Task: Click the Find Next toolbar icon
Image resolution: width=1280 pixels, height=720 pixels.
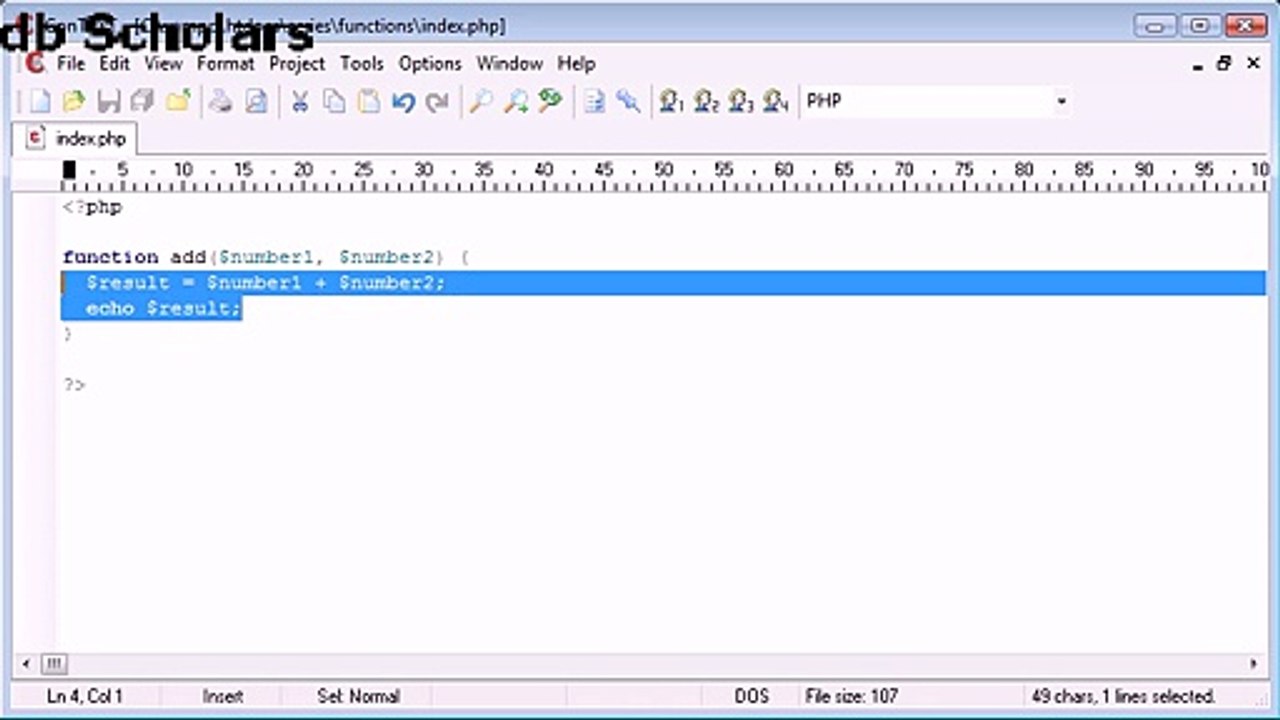Action: [x=516, y=101]
